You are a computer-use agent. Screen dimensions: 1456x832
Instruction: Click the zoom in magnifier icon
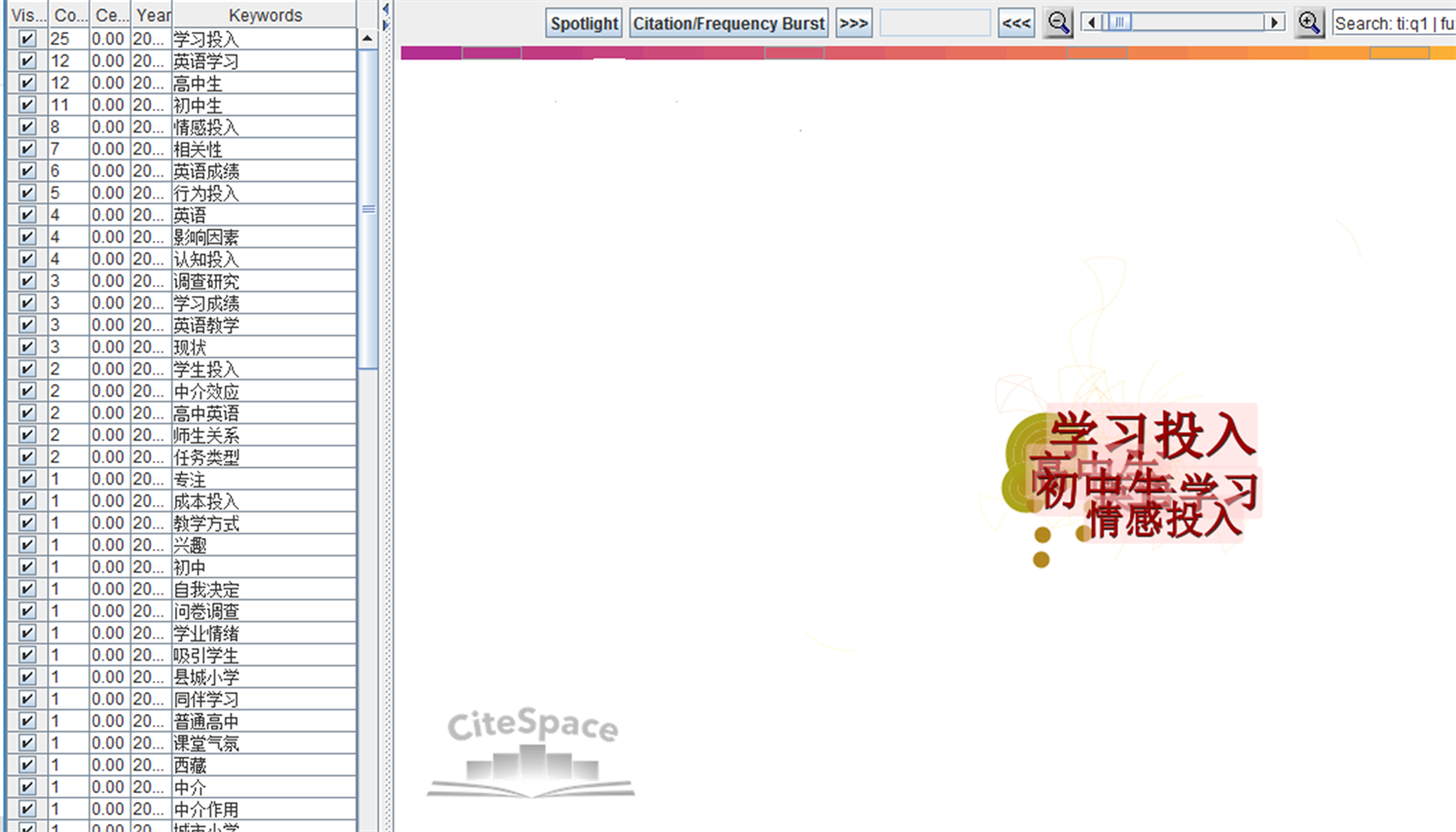(x=1309, y=22)
